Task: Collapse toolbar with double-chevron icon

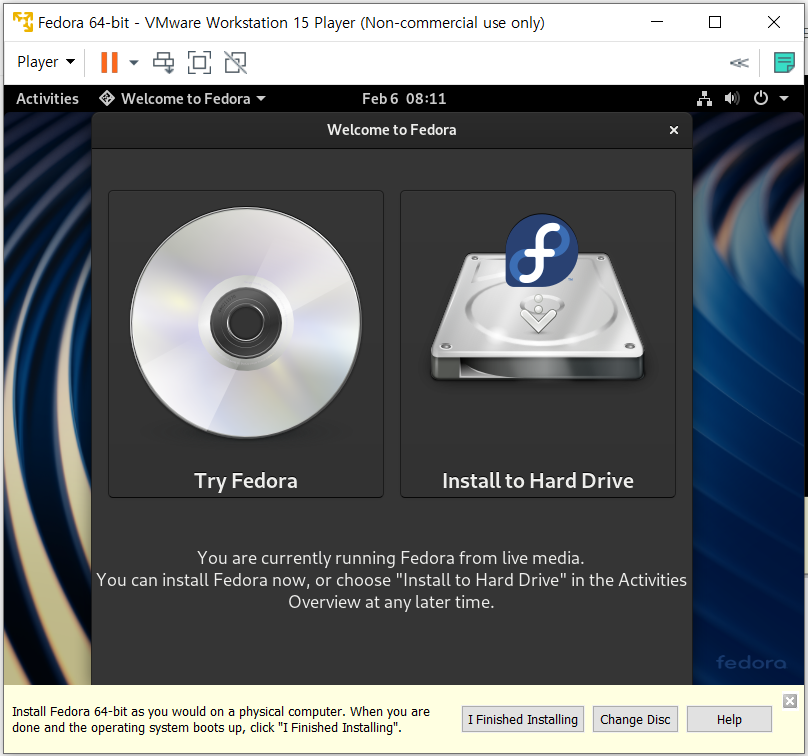Action: coord(739,63)
